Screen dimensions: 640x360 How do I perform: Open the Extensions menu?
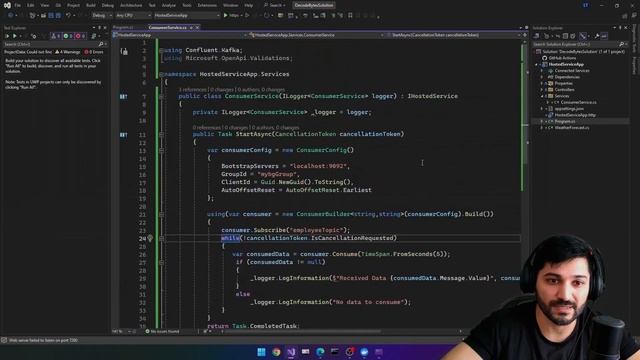(x=207, y=5)
